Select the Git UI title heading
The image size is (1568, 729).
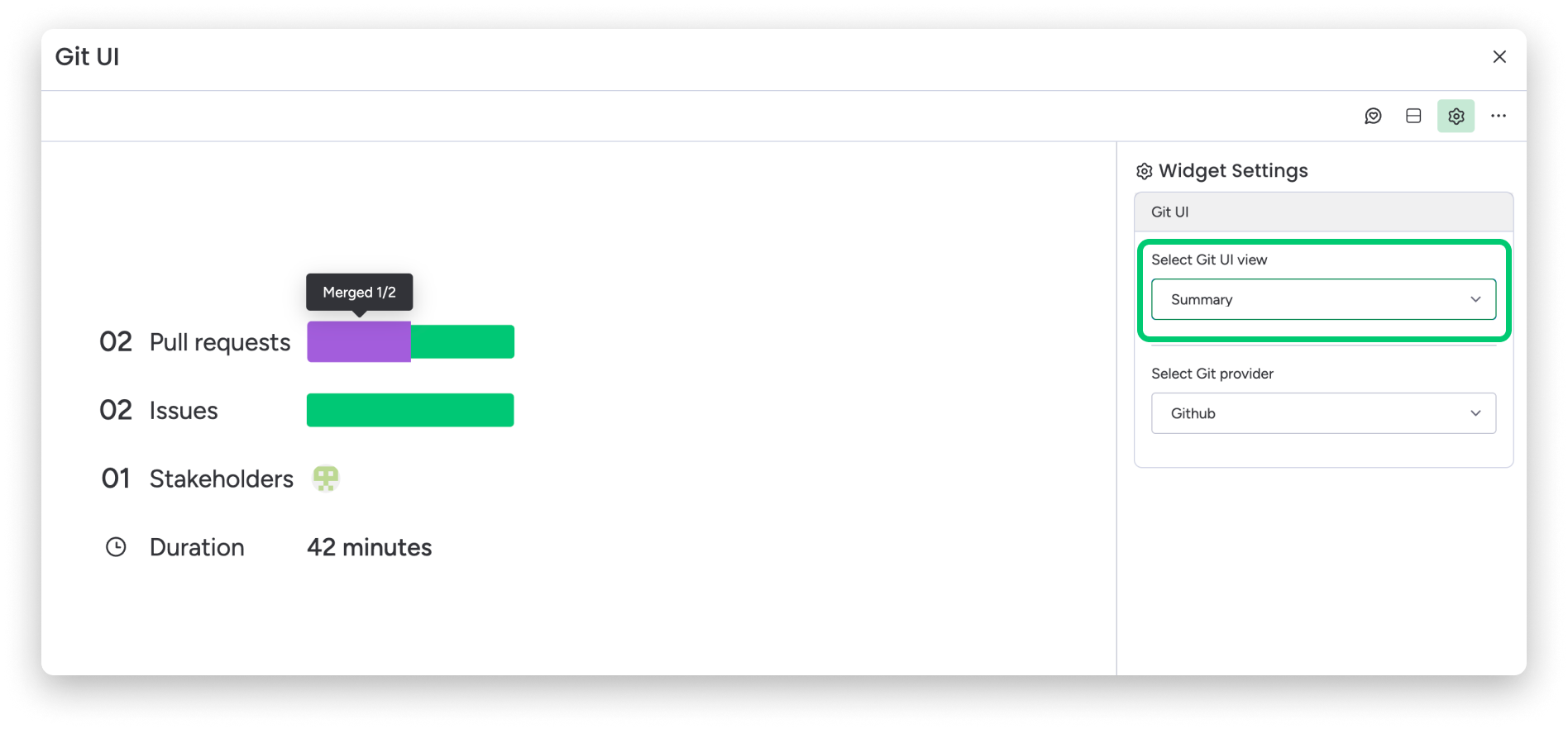[x=87, y=57]
